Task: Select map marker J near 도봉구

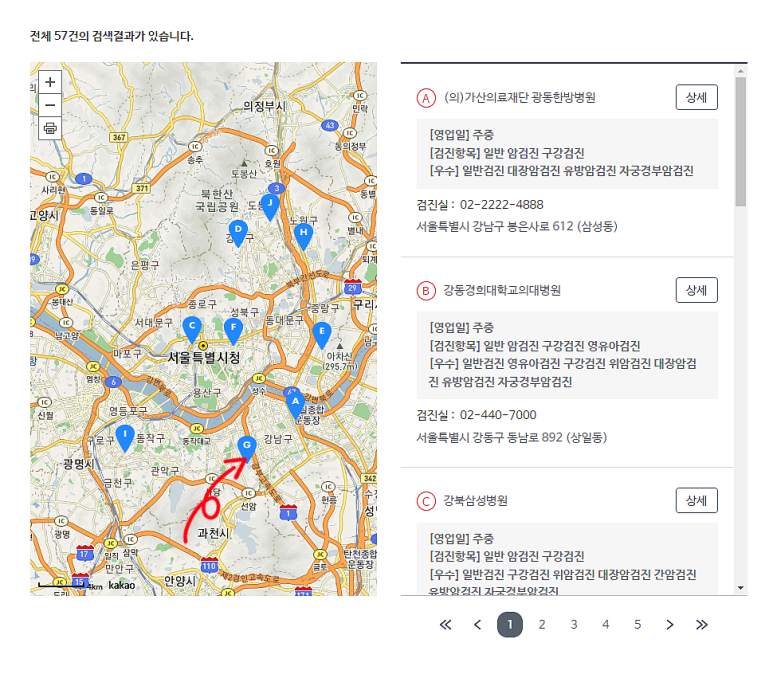Action: 270,207
